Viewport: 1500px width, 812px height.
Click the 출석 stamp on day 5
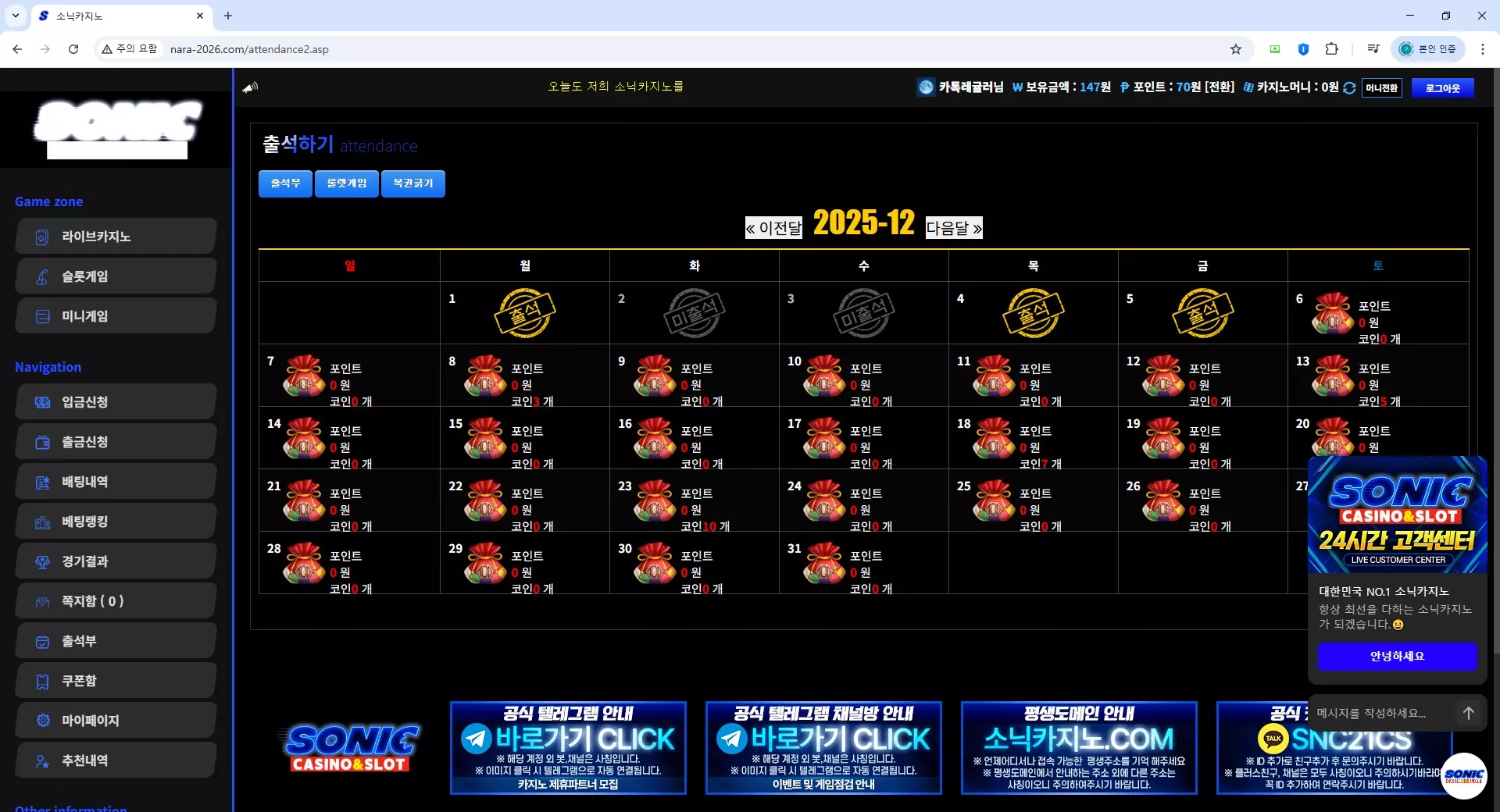tap(1203, 313)
